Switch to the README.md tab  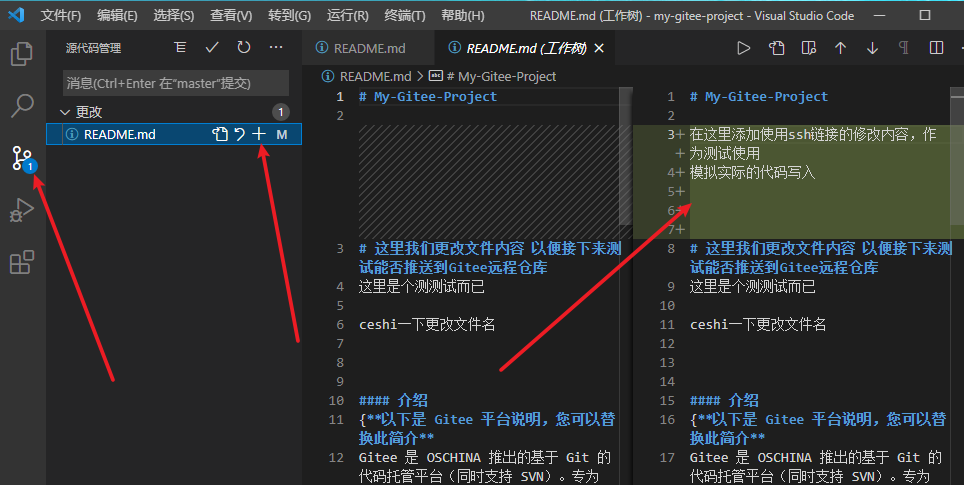(x=368, y=48)
